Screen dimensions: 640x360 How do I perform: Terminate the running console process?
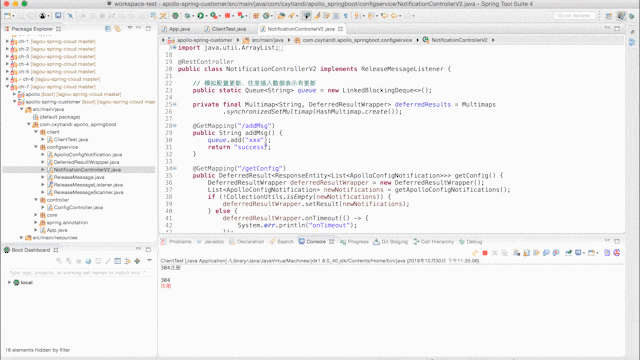(485, 253)
